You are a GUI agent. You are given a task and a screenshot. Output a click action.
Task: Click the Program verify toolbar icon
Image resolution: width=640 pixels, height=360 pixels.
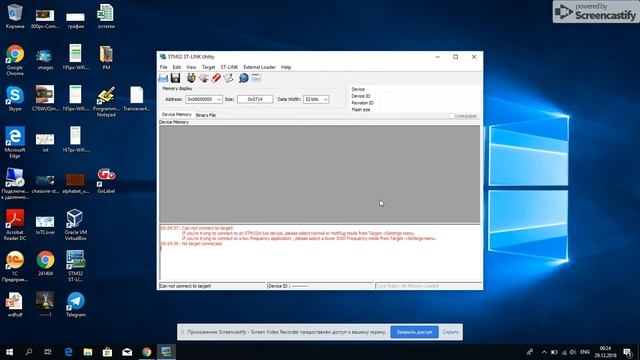[228, 78]
